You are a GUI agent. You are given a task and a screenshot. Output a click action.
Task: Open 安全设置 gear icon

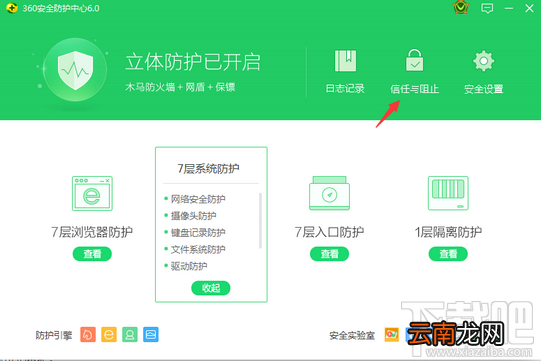pyautogui.click(x=483, y=61)
